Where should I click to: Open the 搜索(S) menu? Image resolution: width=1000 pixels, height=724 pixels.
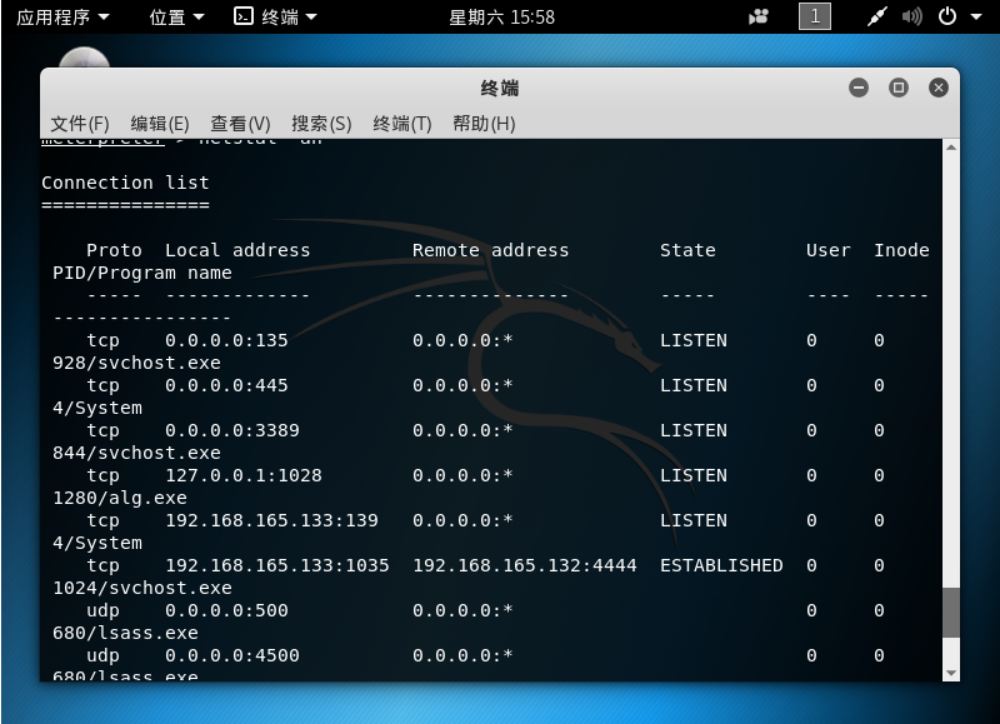point(321,123)
